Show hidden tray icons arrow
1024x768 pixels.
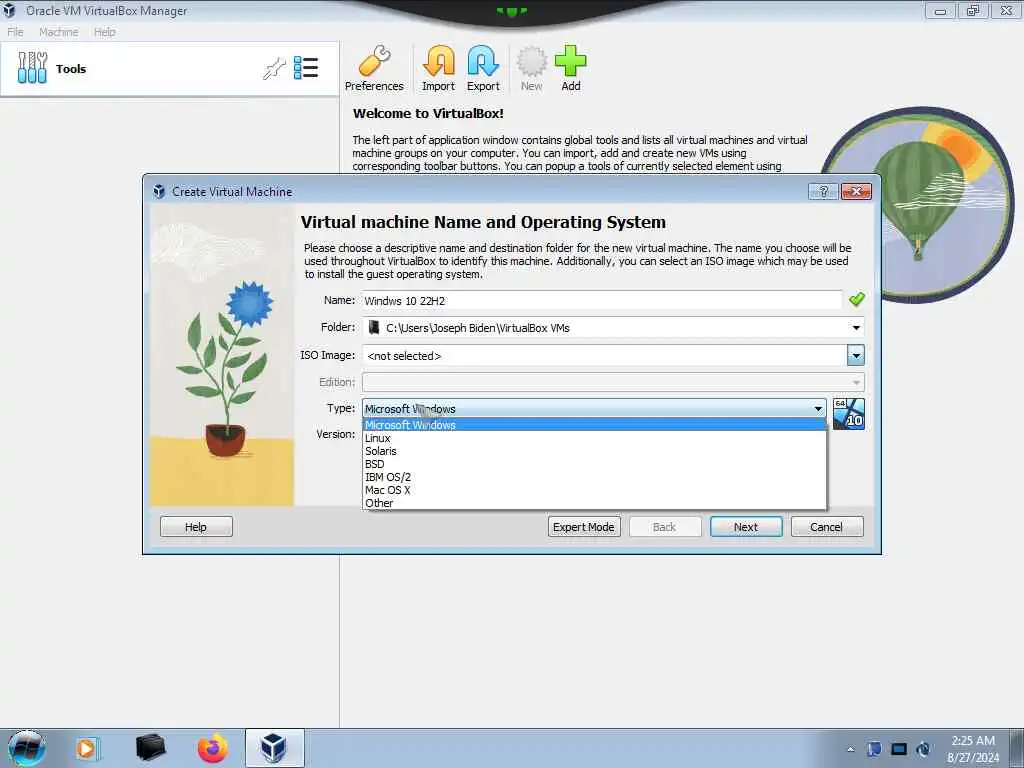(x=850, y=749)
